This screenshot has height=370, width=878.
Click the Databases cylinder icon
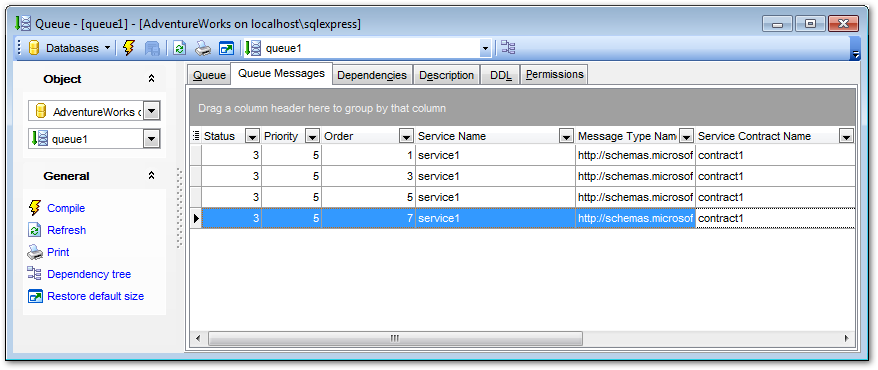(34, 48)
